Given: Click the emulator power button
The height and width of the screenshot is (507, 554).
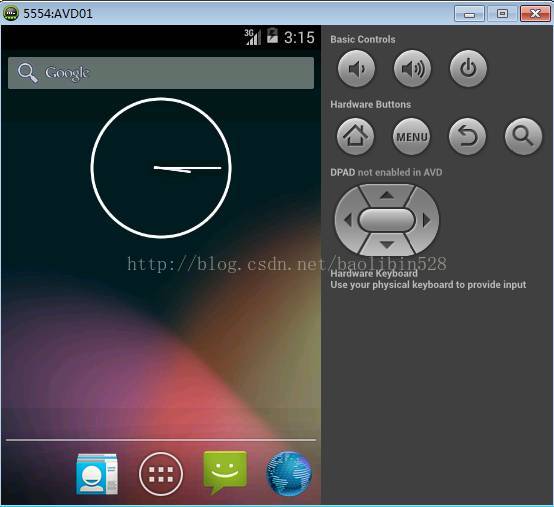Looking at the screenshot, I should point(468,69).
